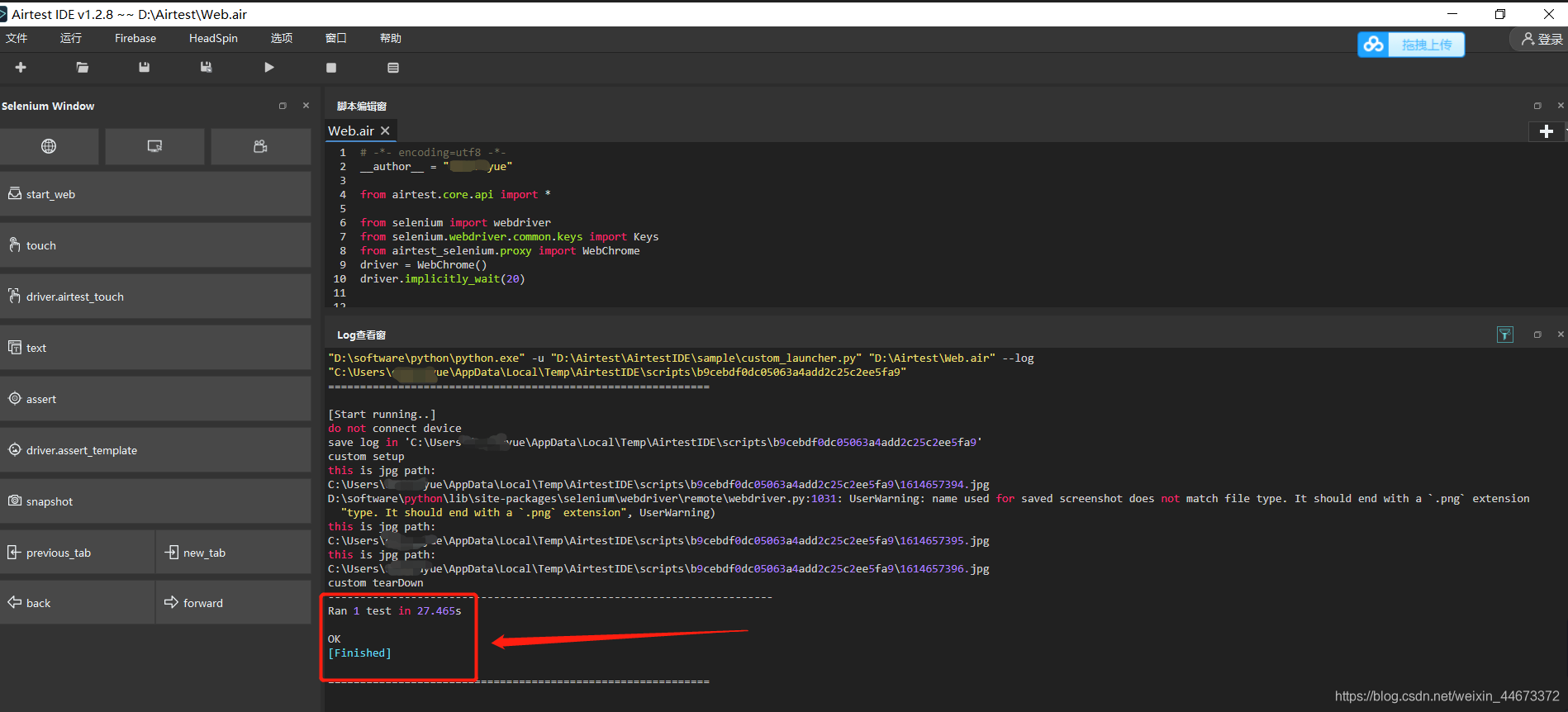This screenshot has height=712, width=1568.
Task: Float the Log查看窗 panel
Action: click(1537, 335)
